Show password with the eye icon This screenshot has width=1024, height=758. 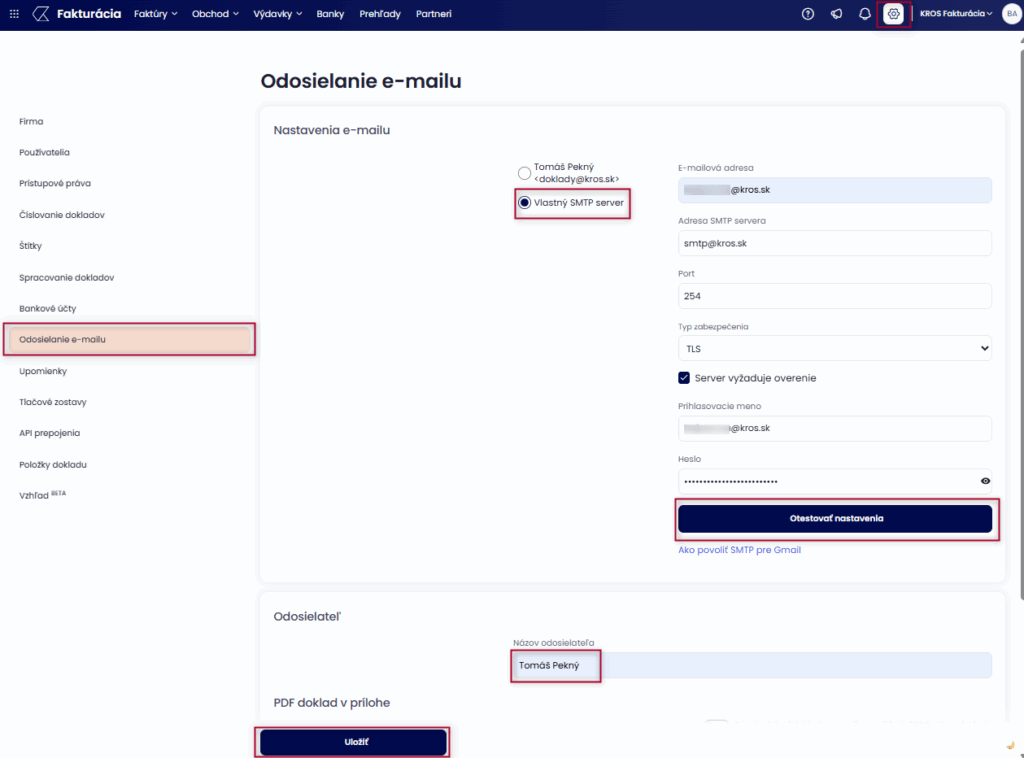tap(985, 481)
